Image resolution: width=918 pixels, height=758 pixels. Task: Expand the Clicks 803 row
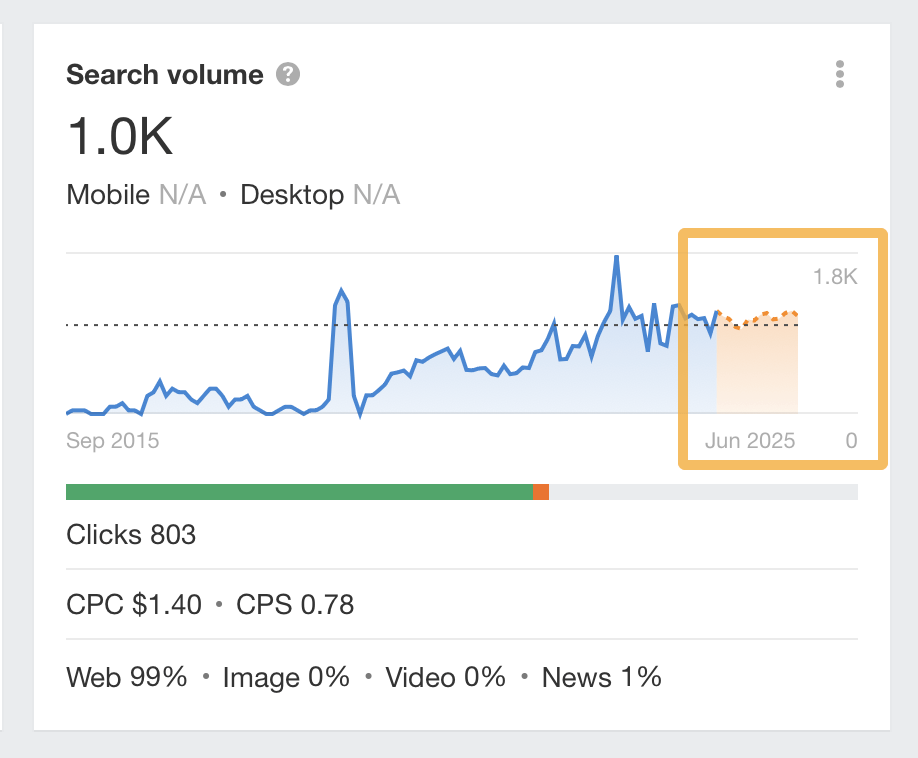131,535
